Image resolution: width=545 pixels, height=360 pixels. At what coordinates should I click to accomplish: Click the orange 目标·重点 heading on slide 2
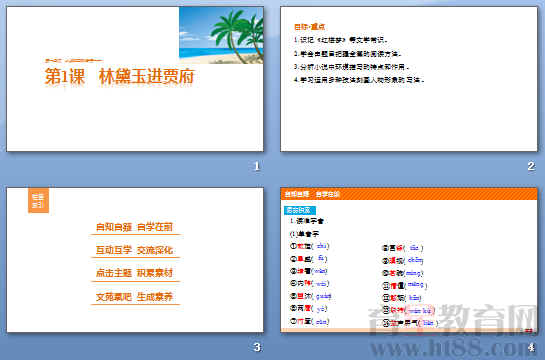309,27
